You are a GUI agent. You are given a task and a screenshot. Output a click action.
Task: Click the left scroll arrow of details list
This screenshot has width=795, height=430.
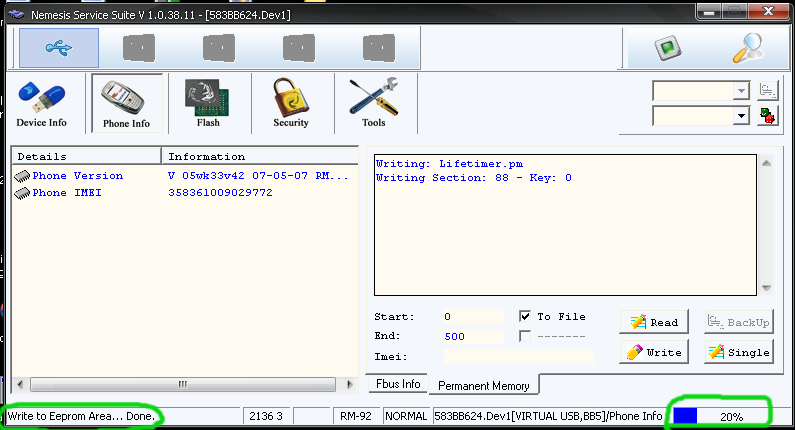[20, 384]
